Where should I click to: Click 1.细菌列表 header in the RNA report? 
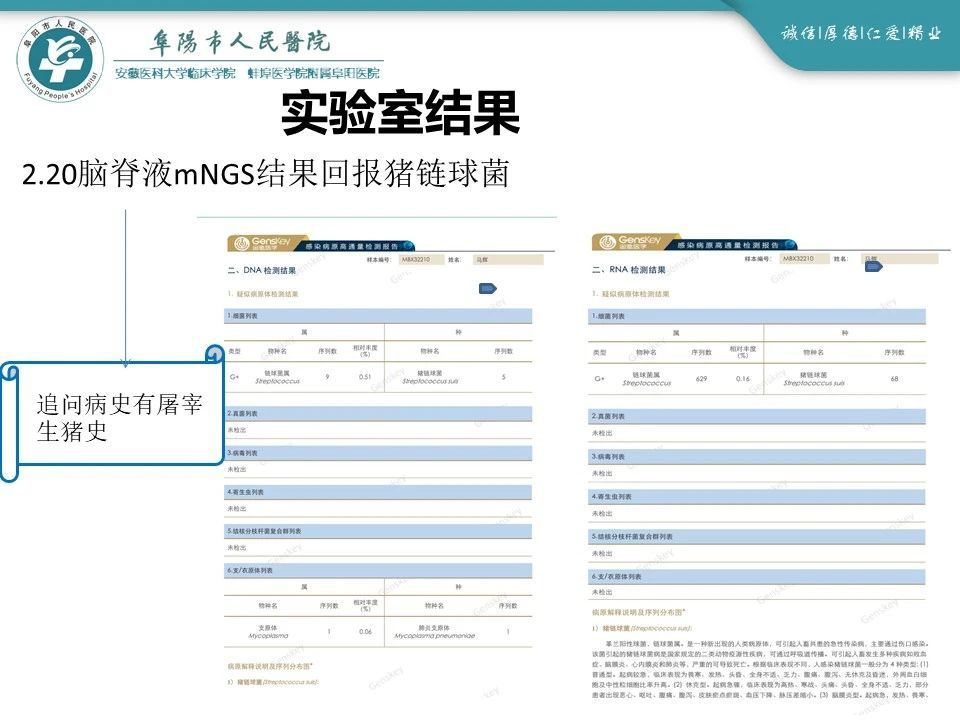tap(757, 317)
